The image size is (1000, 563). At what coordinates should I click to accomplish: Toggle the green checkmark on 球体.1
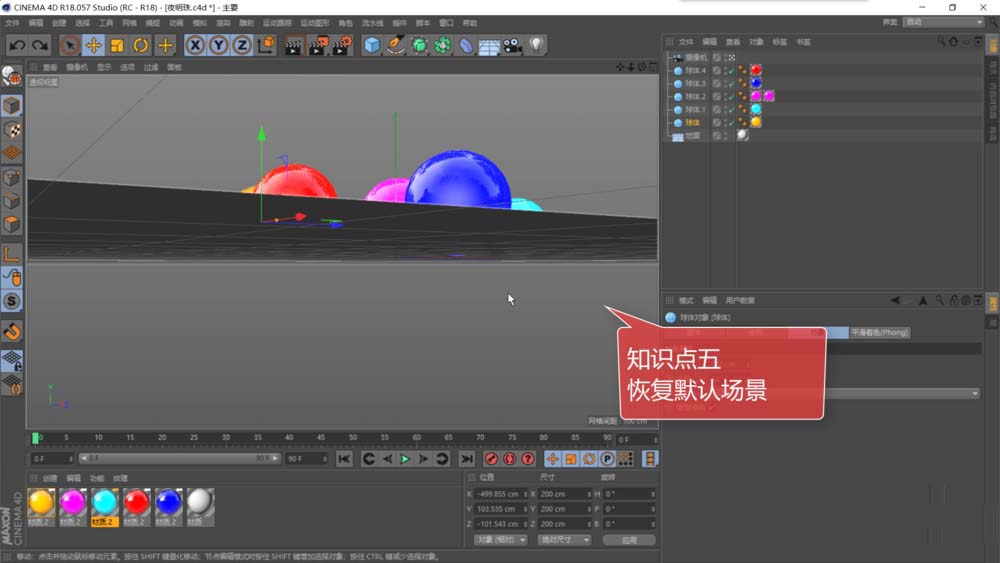(x=732, y=110)
